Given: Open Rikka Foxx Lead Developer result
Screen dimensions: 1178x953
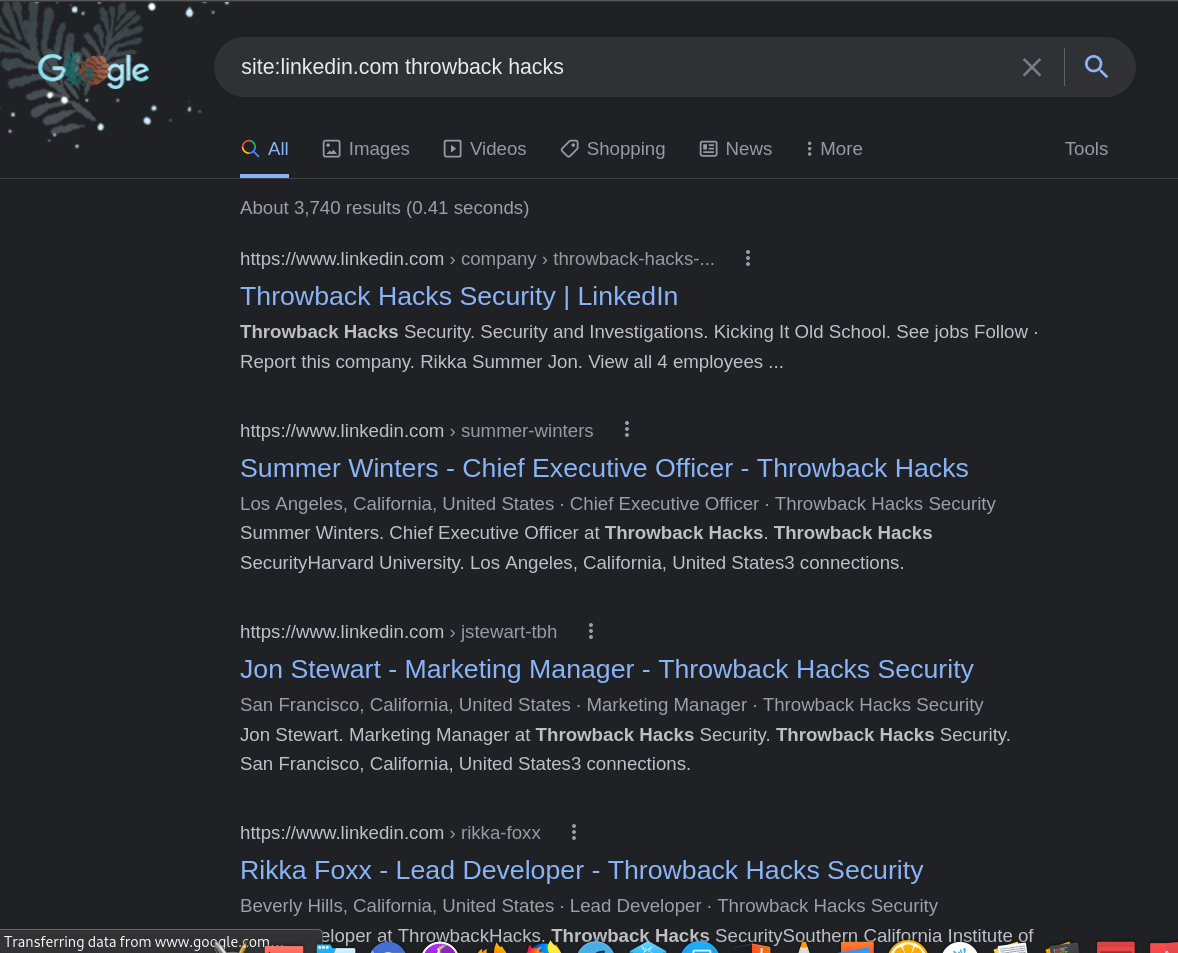Looking at the screenshot, I should pyautogui.click(x=581, y=870).
